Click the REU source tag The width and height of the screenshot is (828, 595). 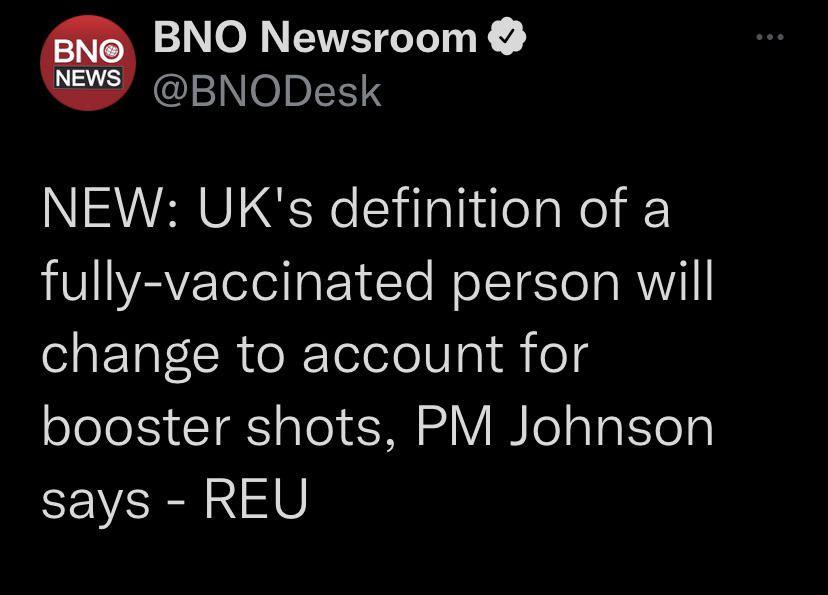click(256, 499)
